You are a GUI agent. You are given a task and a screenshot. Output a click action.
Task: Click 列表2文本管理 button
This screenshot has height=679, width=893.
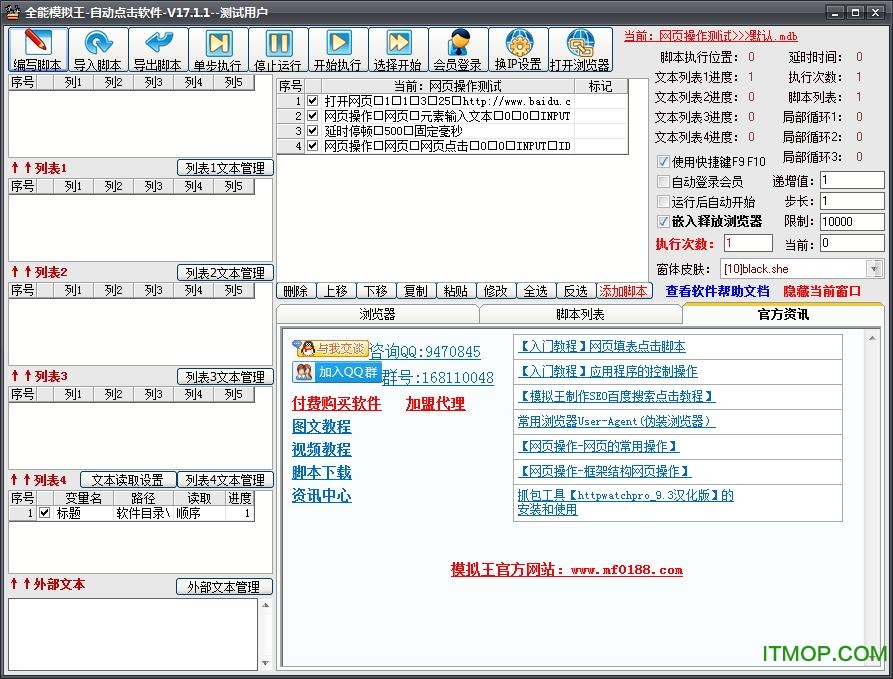tap(225, 273)
